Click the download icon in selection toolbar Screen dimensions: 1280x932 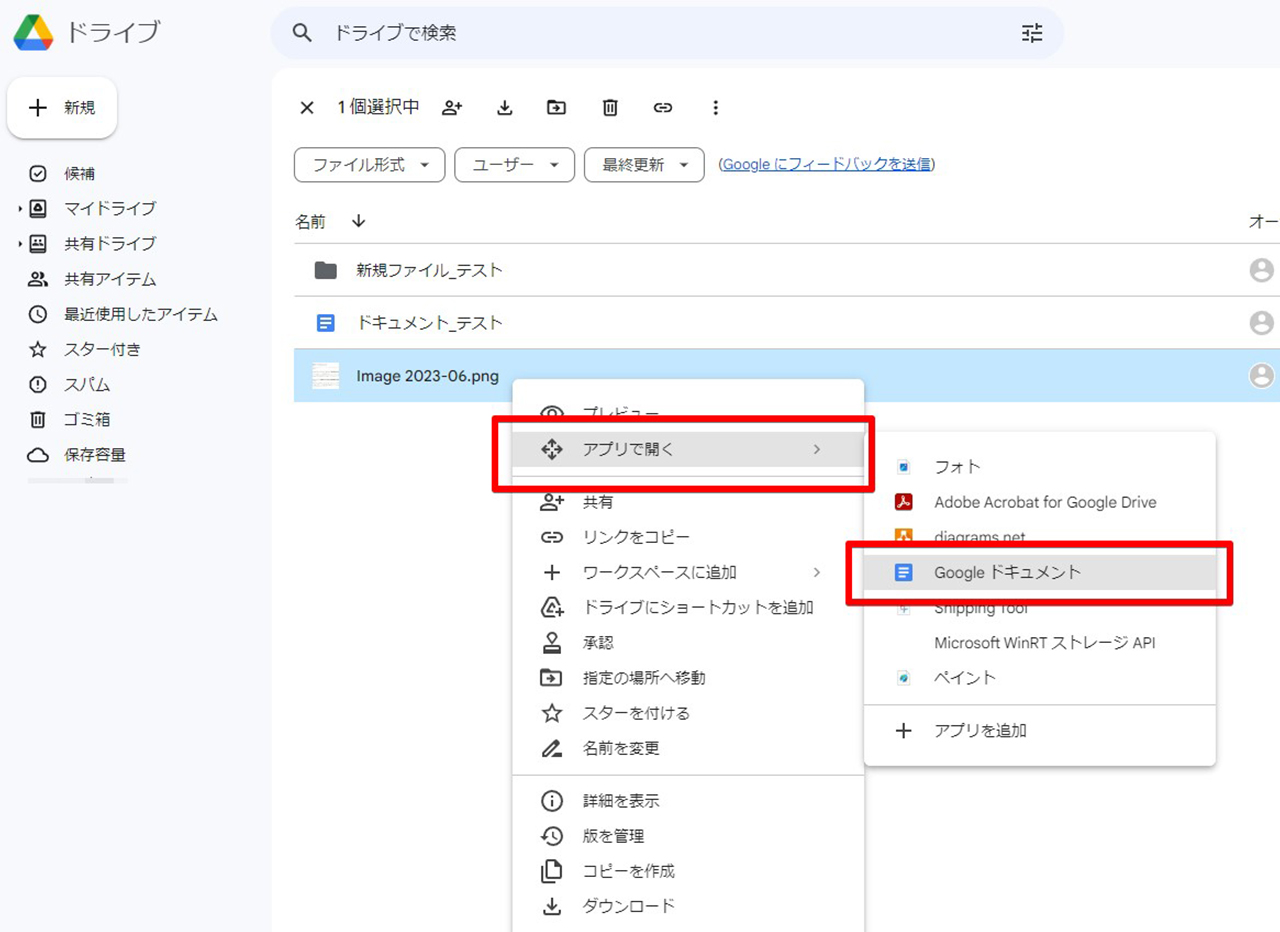click(505, 108)
